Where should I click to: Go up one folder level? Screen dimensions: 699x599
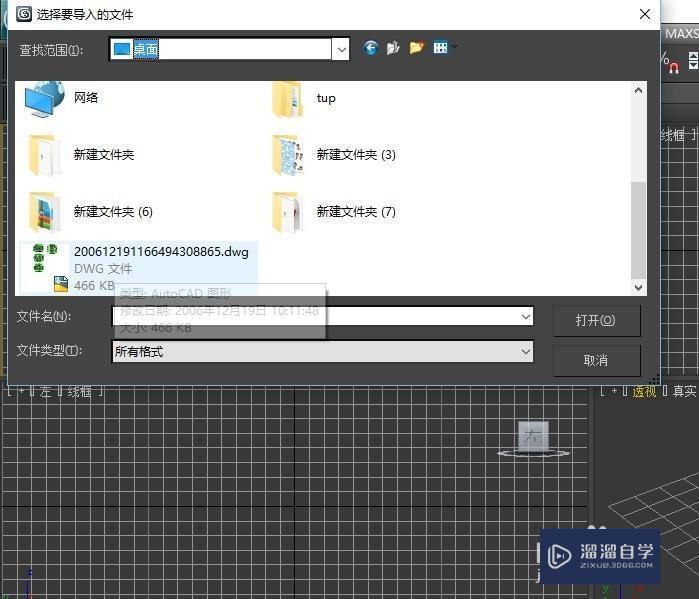(x=393, y=48)
